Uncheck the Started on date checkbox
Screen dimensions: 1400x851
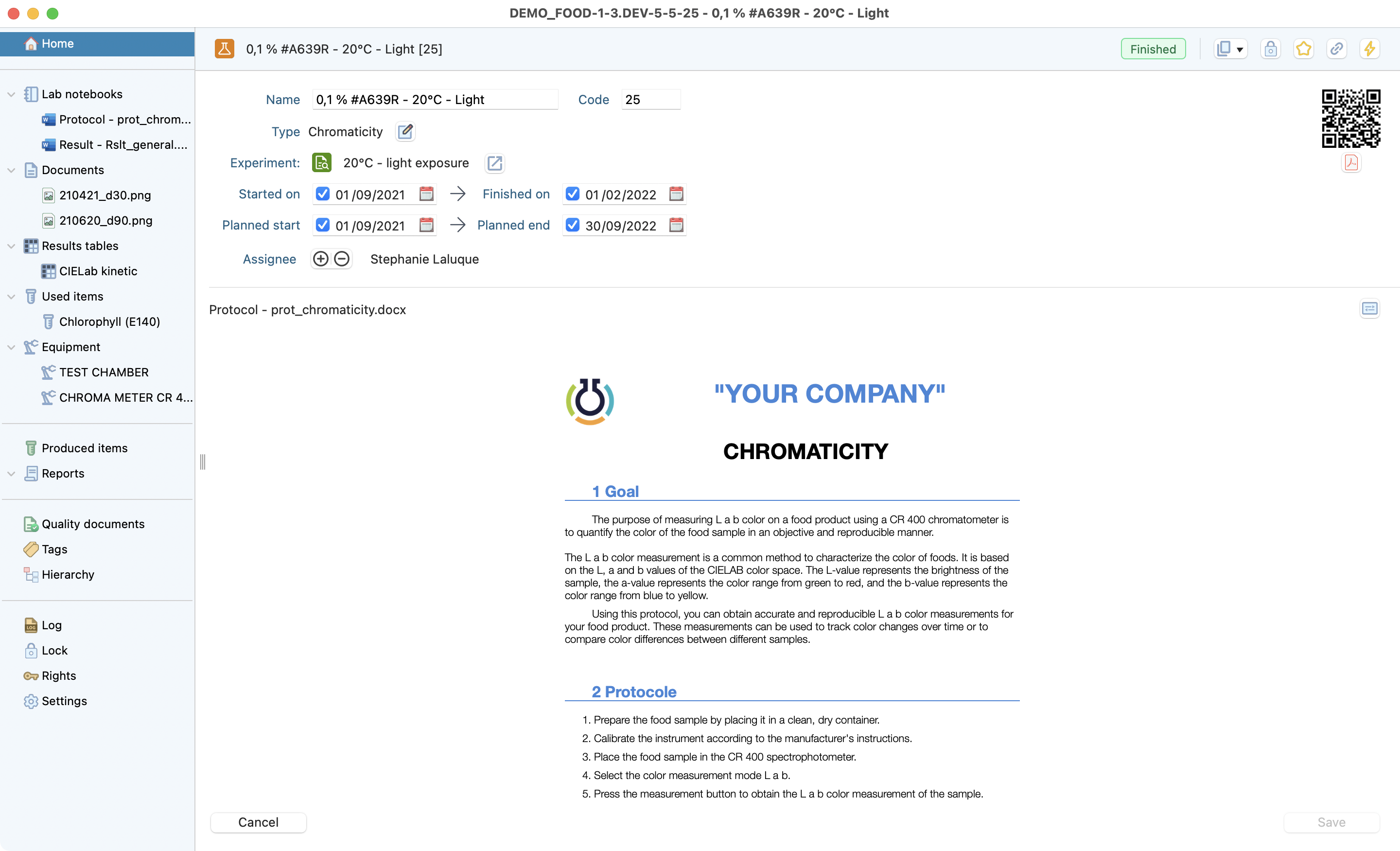322,195
